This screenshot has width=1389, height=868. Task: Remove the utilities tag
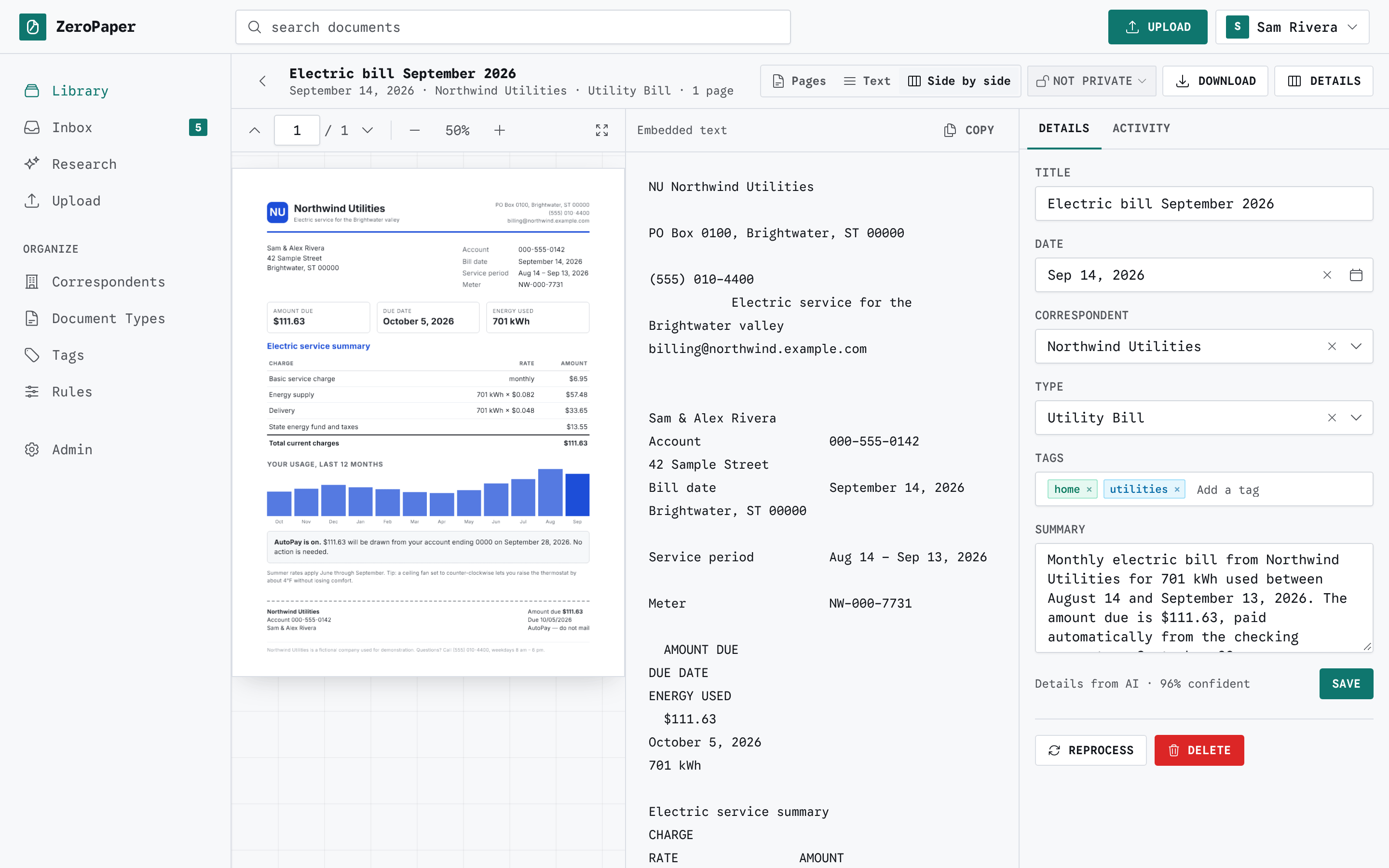coord(1177,489)
